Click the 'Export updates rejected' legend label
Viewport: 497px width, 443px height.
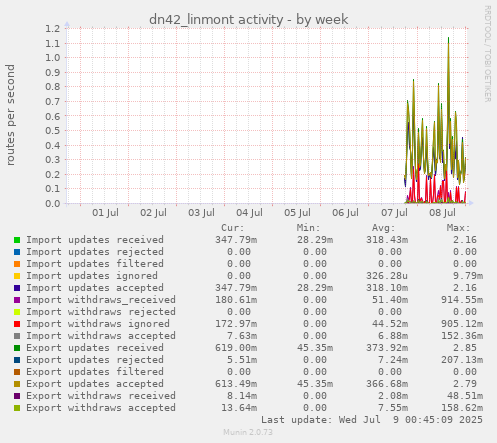[95, 360]
